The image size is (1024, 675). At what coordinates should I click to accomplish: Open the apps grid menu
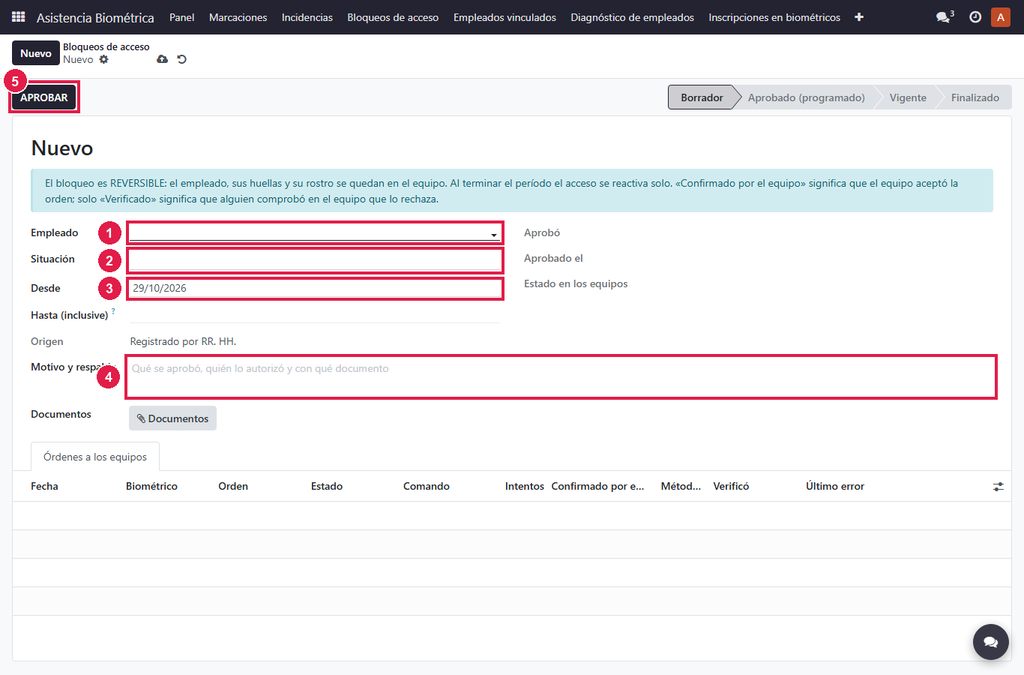click(x=18, y=17)
